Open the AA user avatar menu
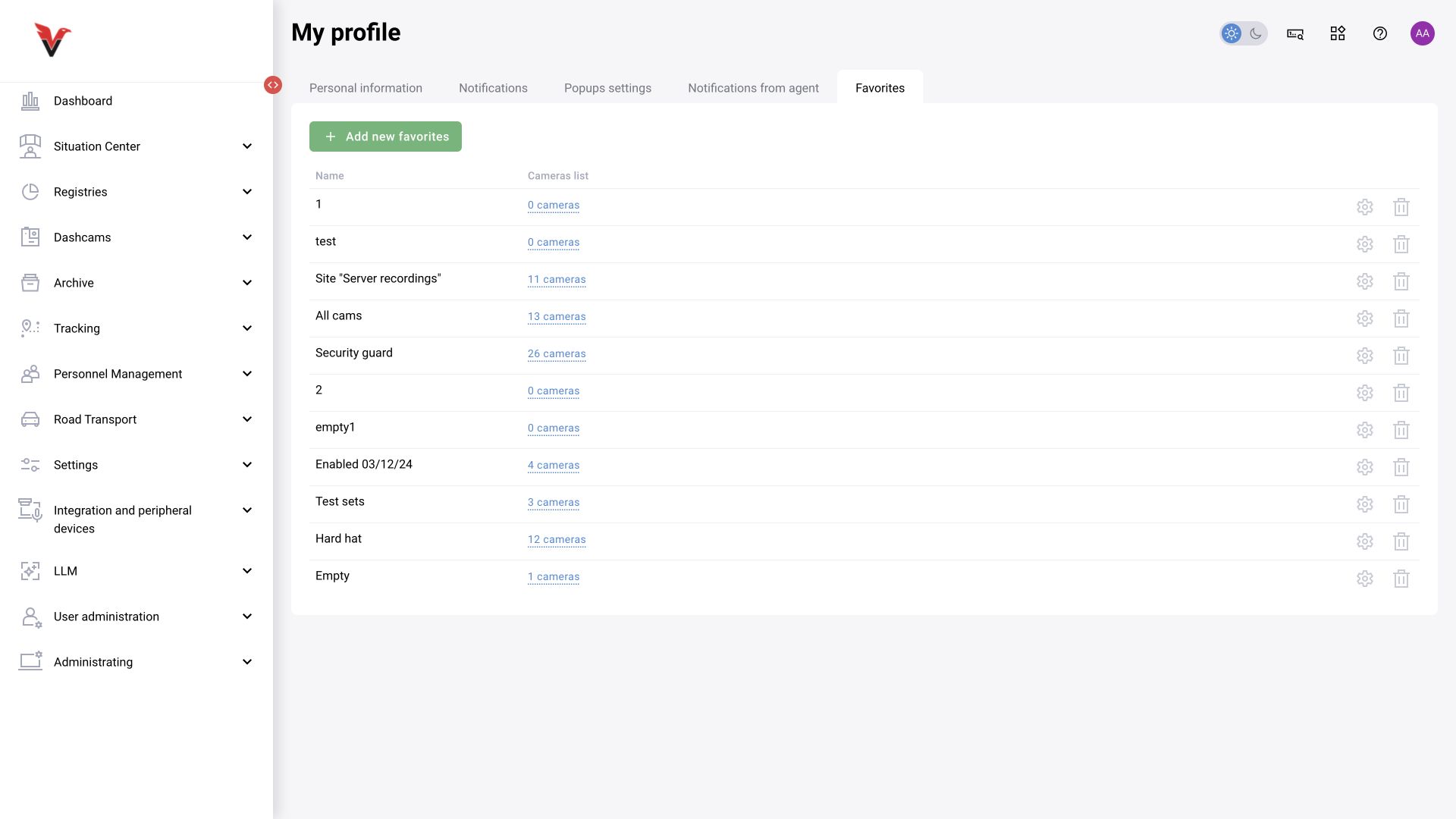This screenshot has height=819, width=1456. [1423, 33]
